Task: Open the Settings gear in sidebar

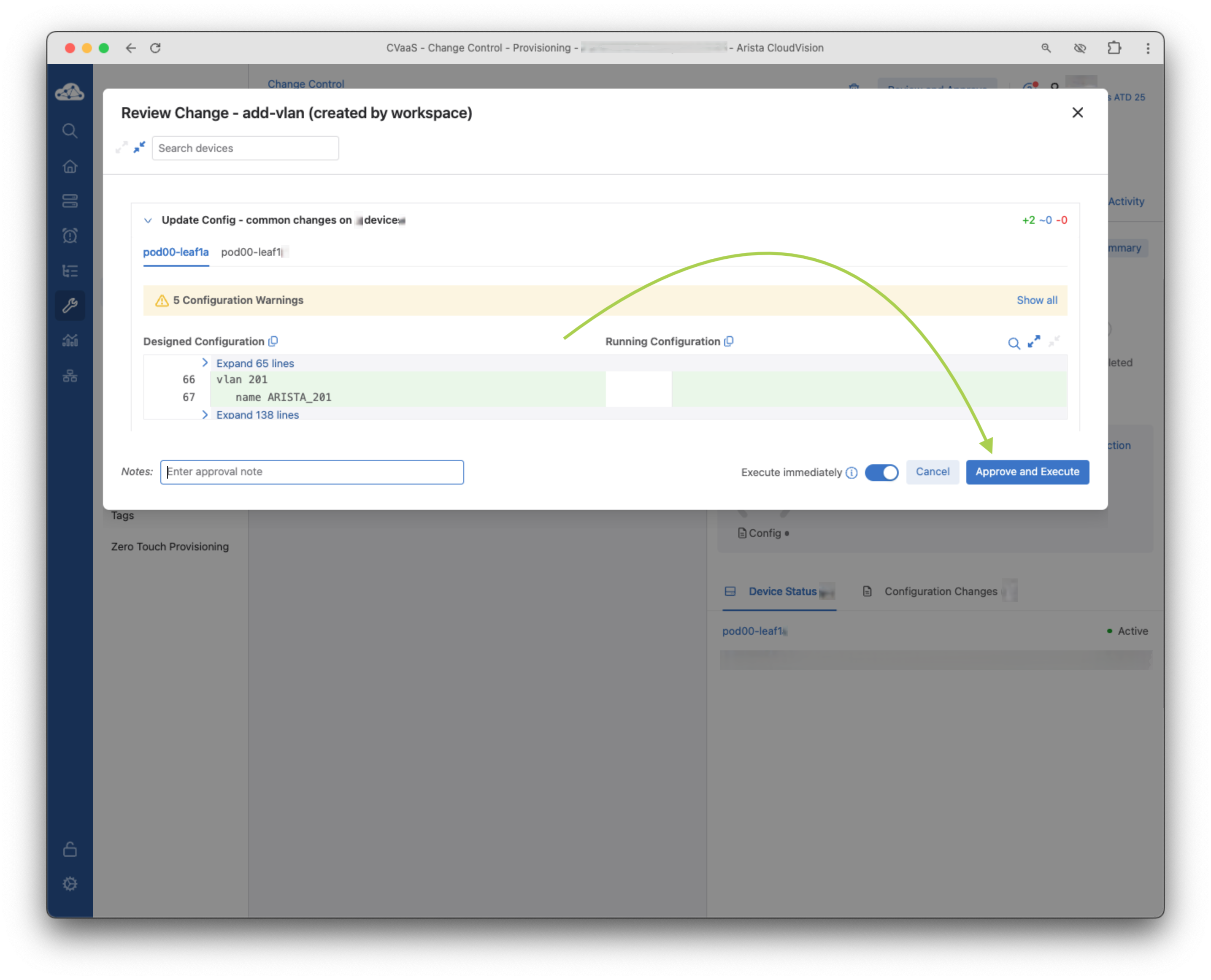Action: [70, 883]
